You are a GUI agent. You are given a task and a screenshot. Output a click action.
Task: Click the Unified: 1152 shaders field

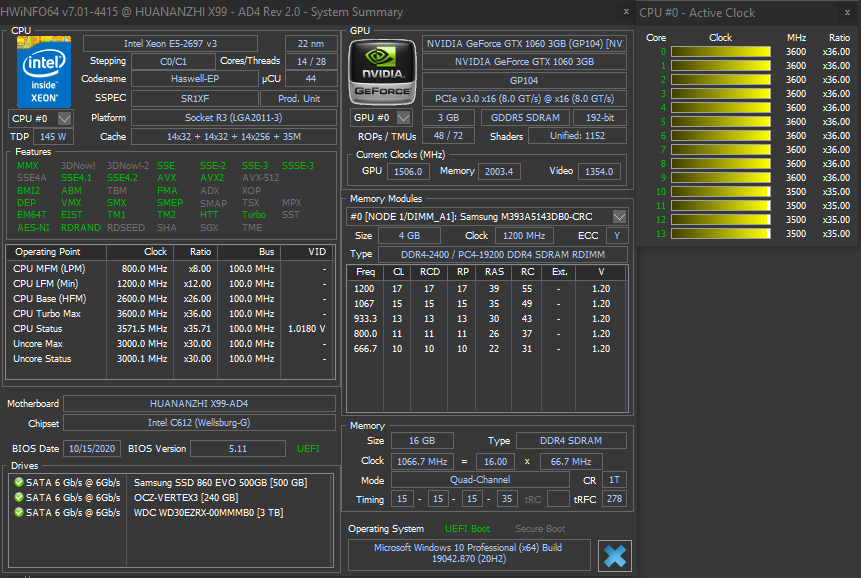577,136
